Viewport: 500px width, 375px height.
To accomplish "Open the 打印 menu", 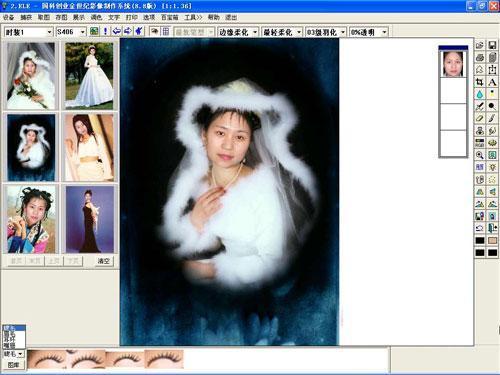I will coord(131,17).
